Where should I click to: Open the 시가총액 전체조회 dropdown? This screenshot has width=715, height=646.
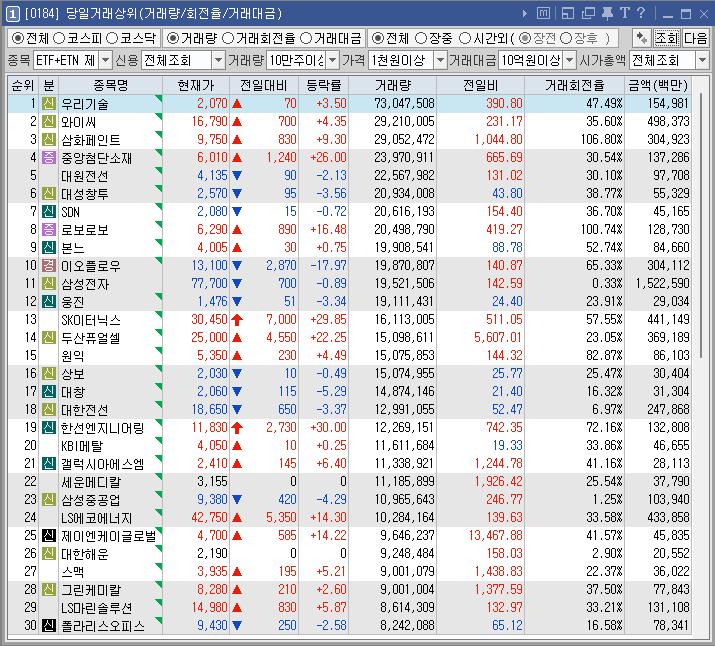click(x=702, y=60)
